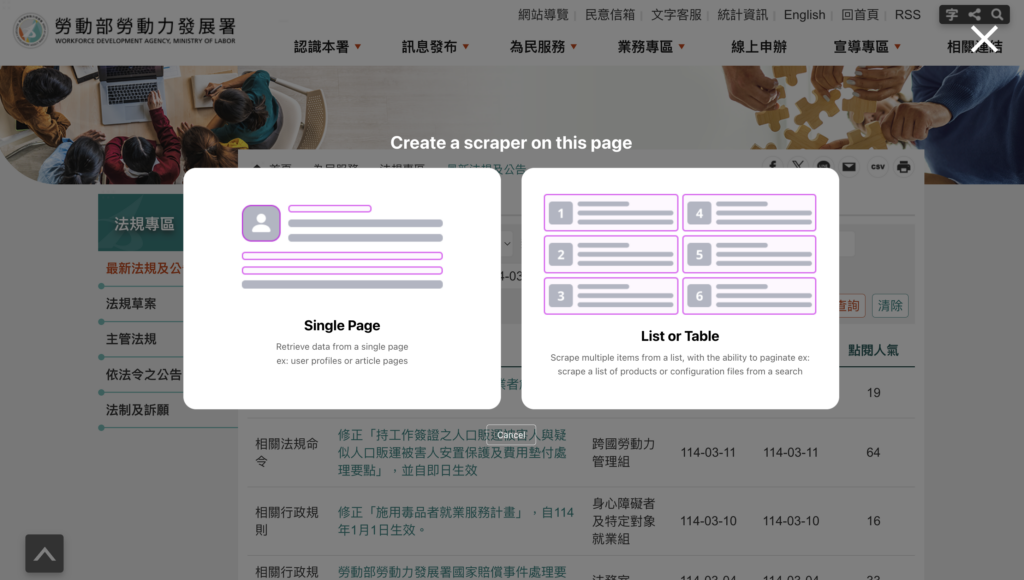
Task: Click the font size 字 icon
Action: pyautogui.click(x=952, y=15)
